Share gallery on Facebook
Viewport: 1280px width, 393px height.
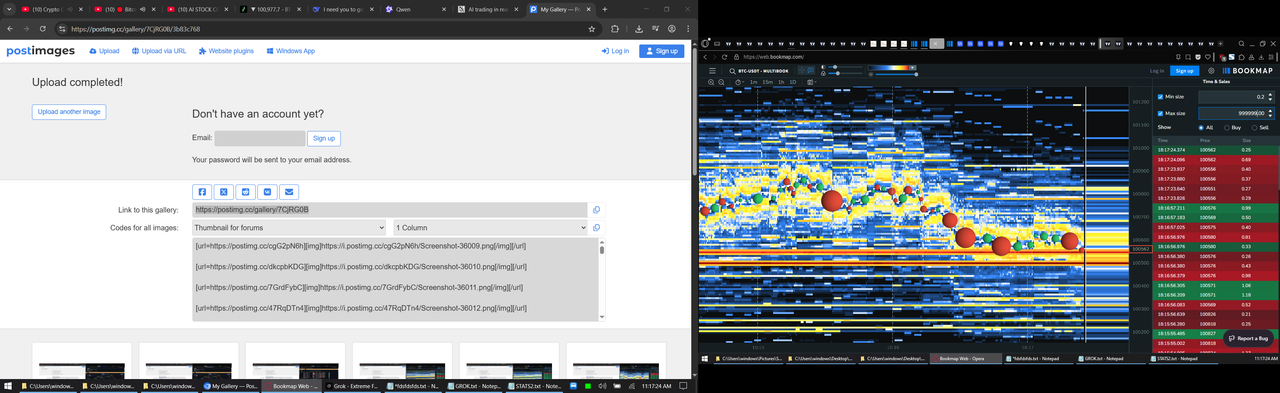[x=202, y=192]
